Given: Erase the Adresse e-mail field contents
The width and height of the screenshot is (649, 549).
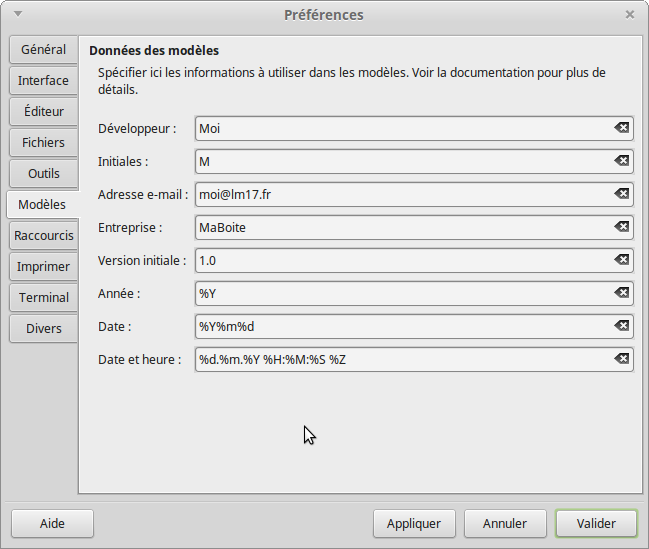Looking at the screenshot, I should 621,194.
